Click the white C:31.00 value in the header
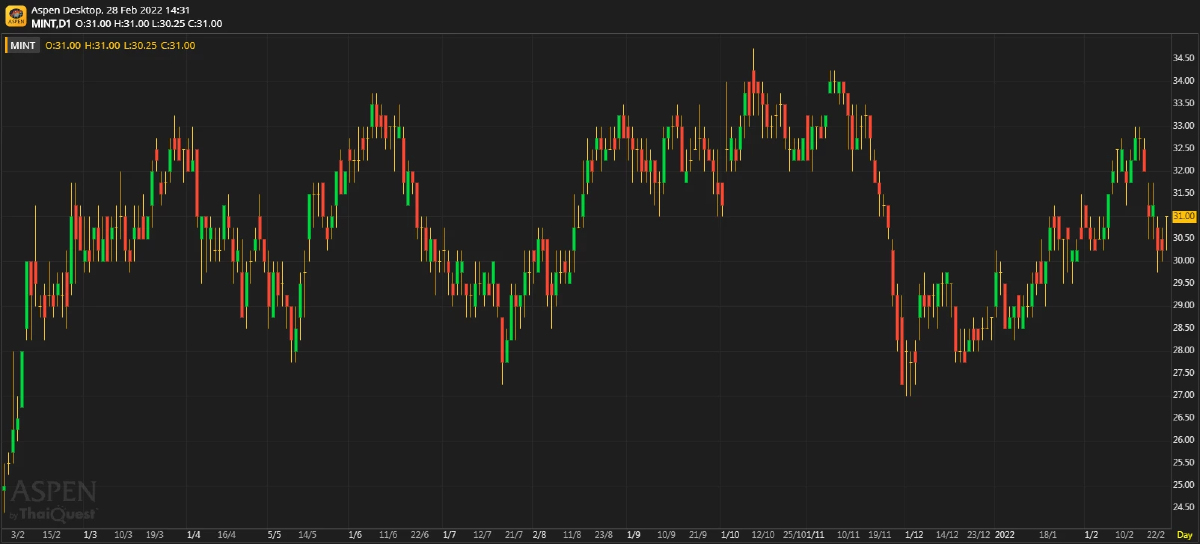1200x544 pixels. coord(206,23)
